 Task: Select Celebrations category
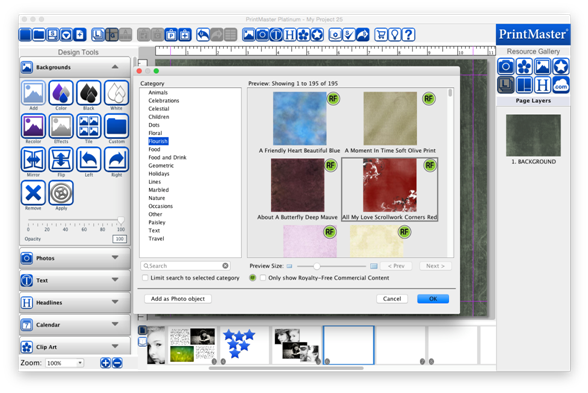click(164, 100)
